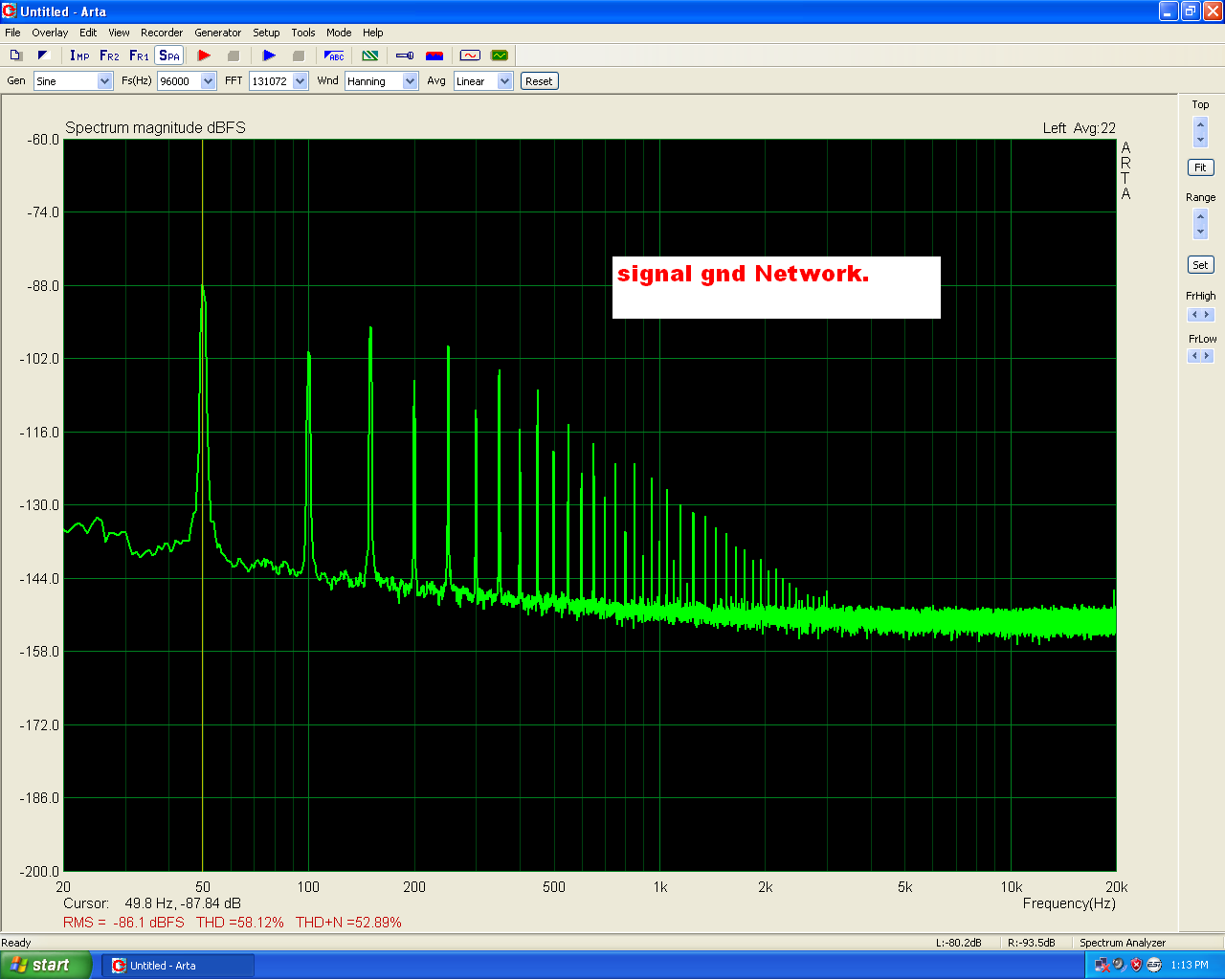Image resolution: width=1225 pixels, height=980 pixels.
Task: Click the blue slider-bar toolbar icon
Action: 405,56
